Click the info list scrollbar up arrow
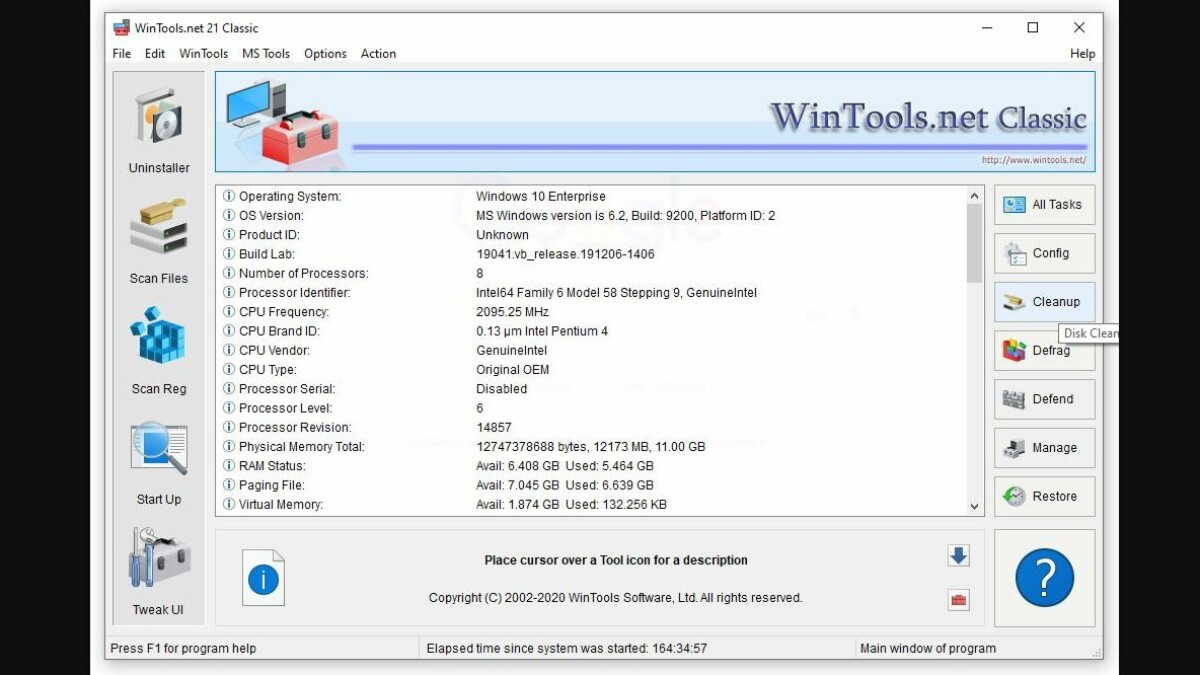 (975, 196)
